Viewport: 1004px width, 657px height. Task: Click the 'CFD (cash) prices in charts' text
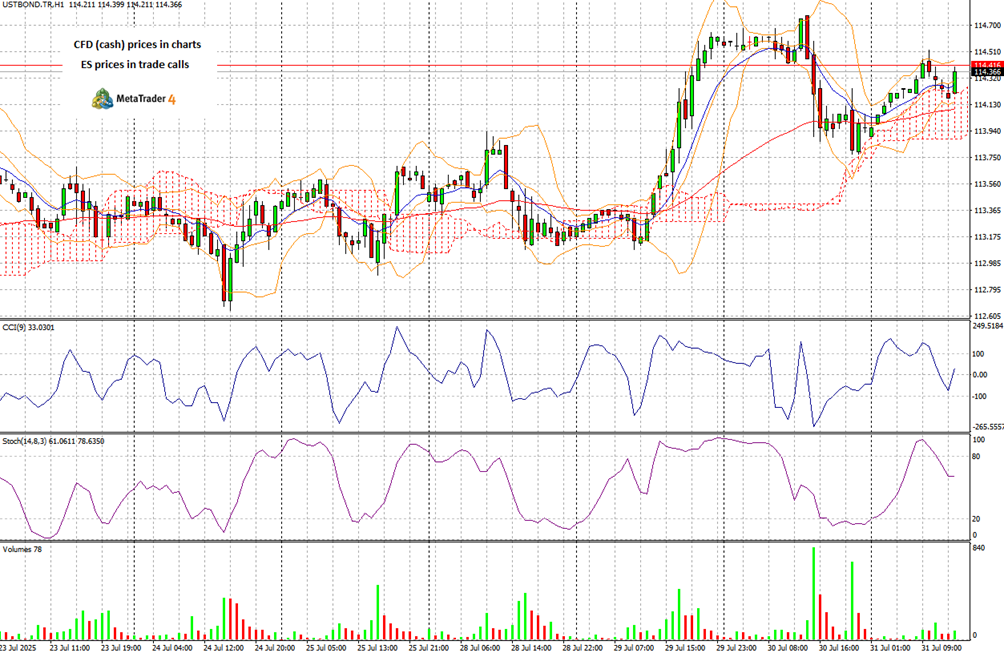[x=137, y=45]
